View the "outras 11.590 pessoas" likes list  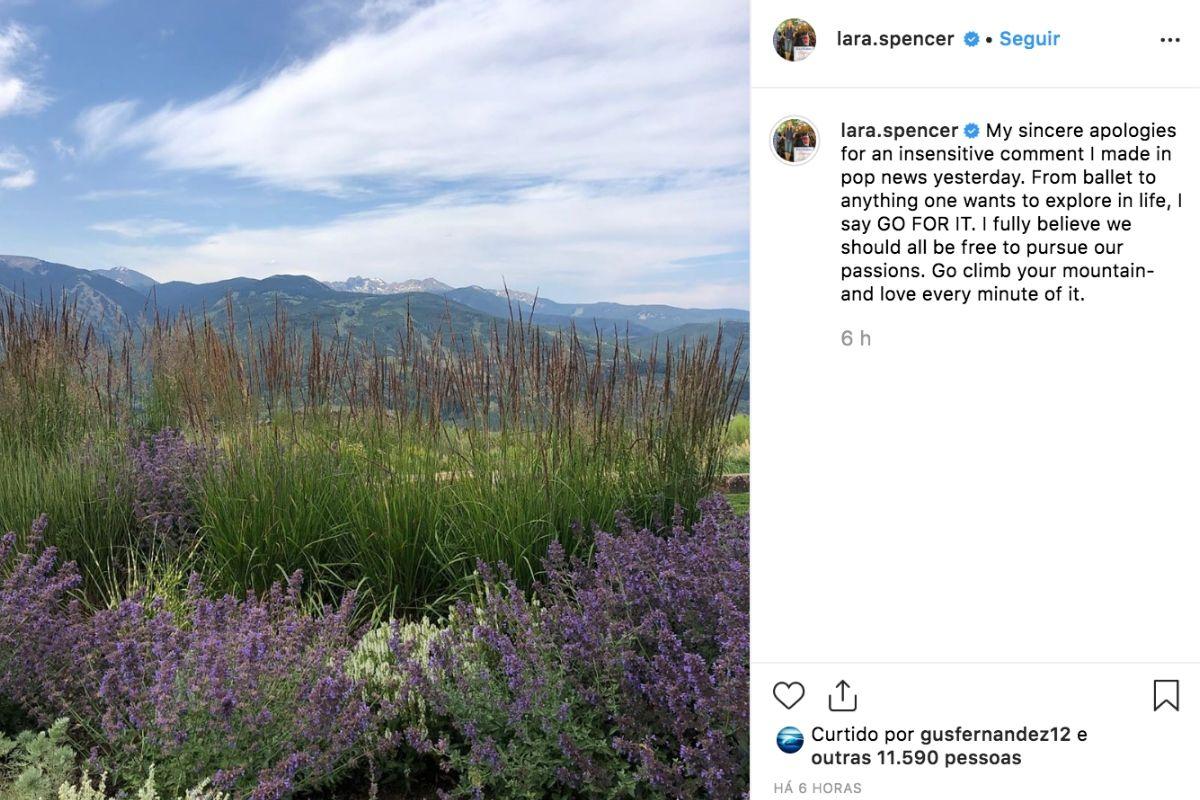coord(916,758)
